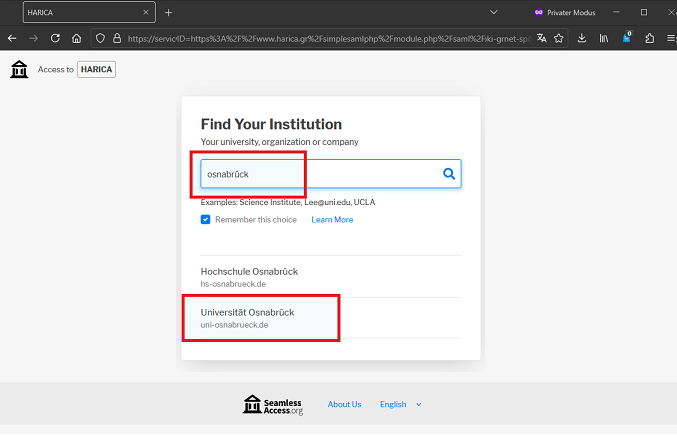Focus the institution search field

[x=331, y=174]
